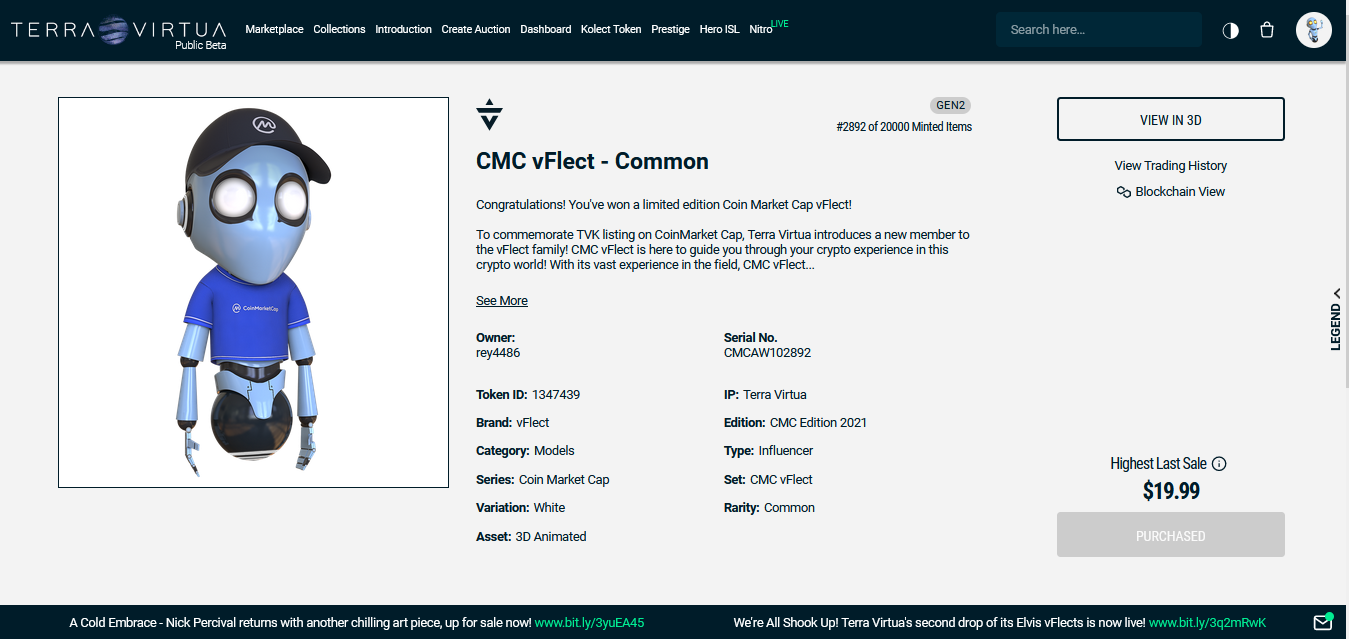Click owner name rey4486
This screenshot has width=1349, height=639.
point(498,353)
